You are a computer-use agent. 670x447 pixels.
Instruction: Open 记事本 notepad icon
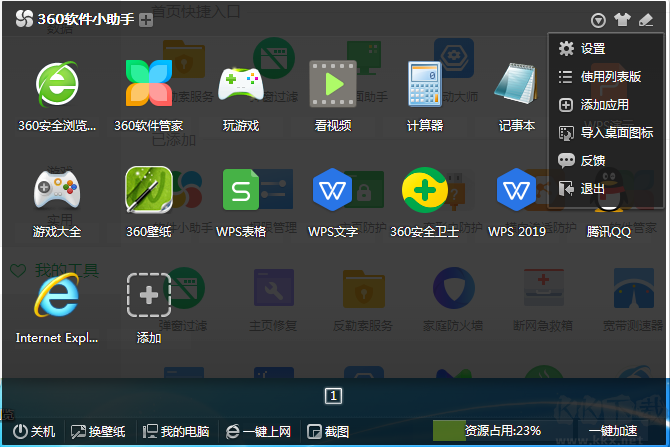pyautogui.click(x=517, y=83)
